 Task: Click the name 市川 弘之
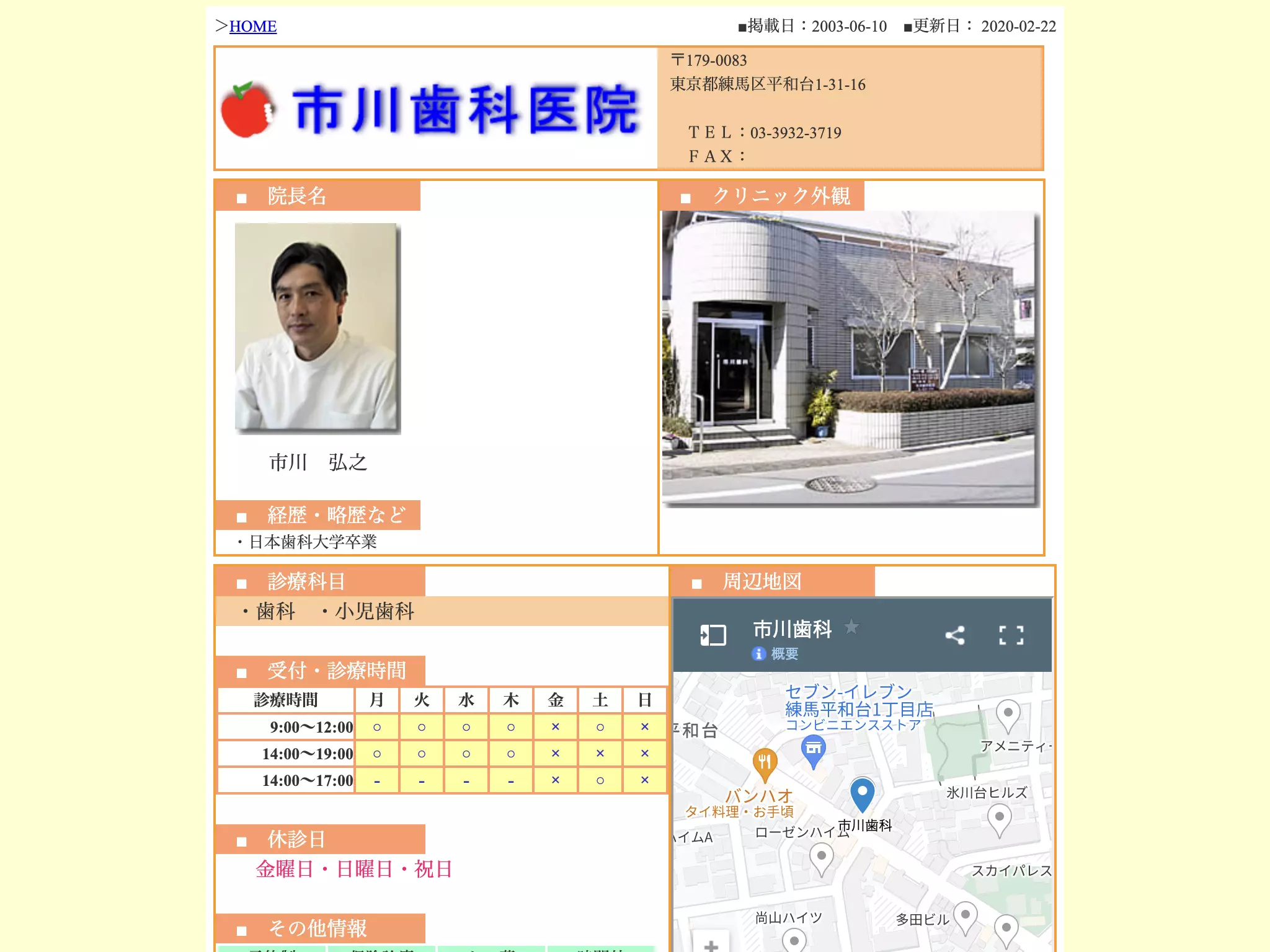[x=318, y=462]
